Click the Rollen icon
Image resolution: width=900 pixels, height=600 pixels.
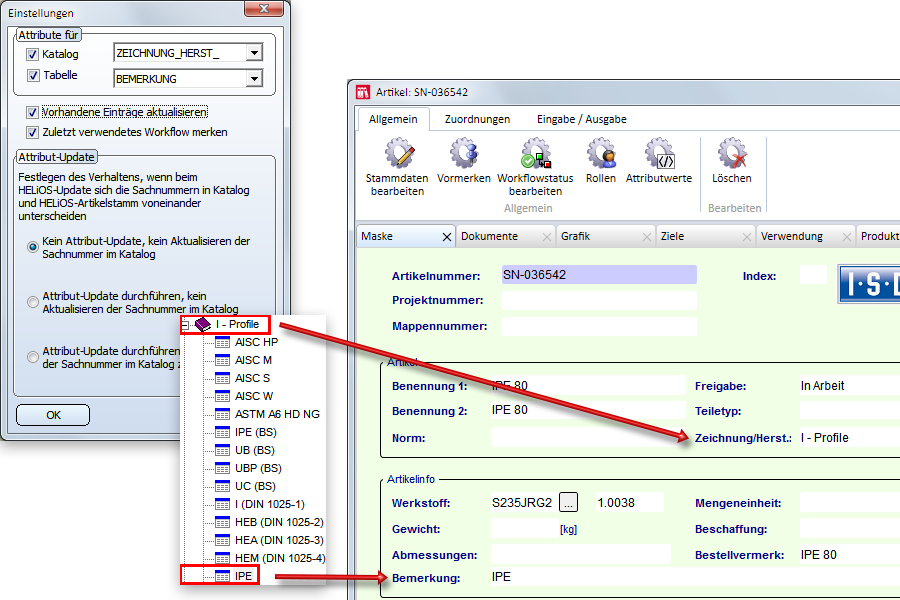[x=600, y=156]
